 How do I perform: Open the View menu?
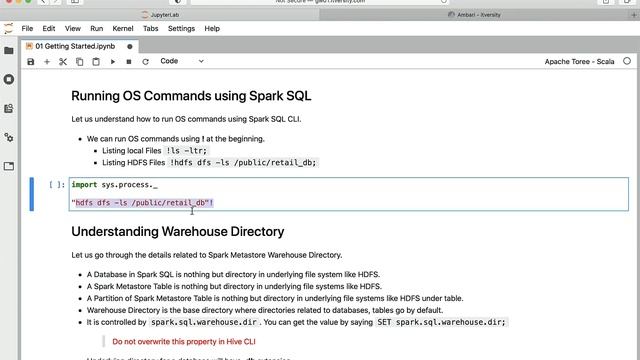(73, 29)
